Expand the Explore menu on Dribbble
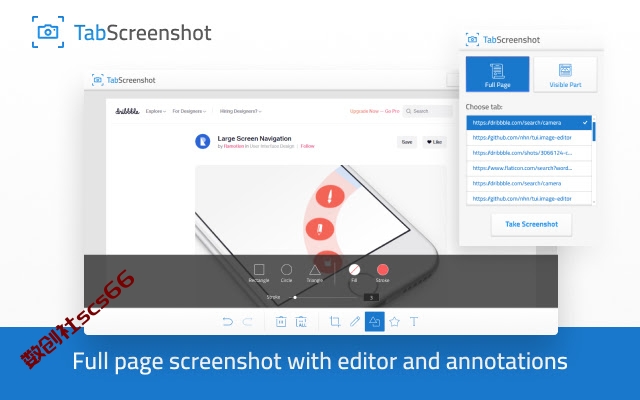The height and width of the screenshot is (400, 640). click(x=156, y=111)
